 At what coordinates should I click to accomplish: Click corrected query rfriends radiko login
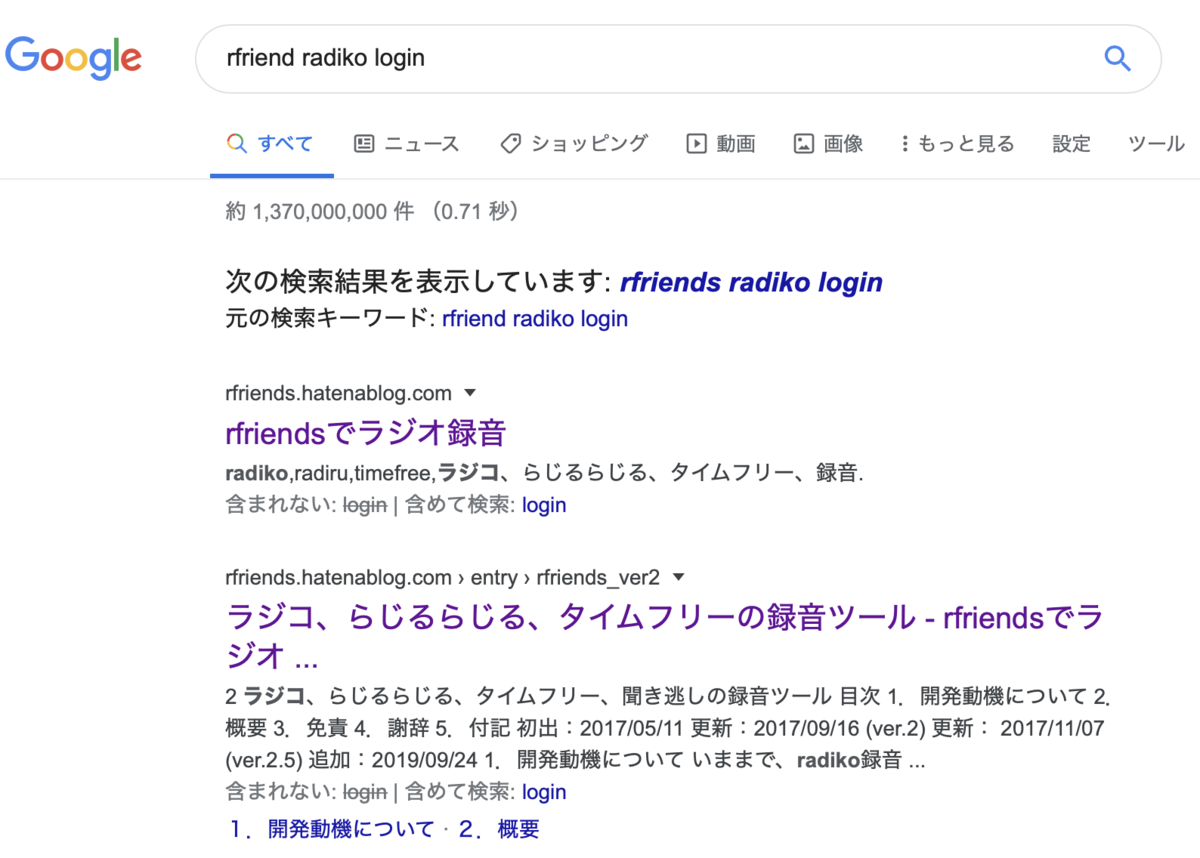coord(751,282)
